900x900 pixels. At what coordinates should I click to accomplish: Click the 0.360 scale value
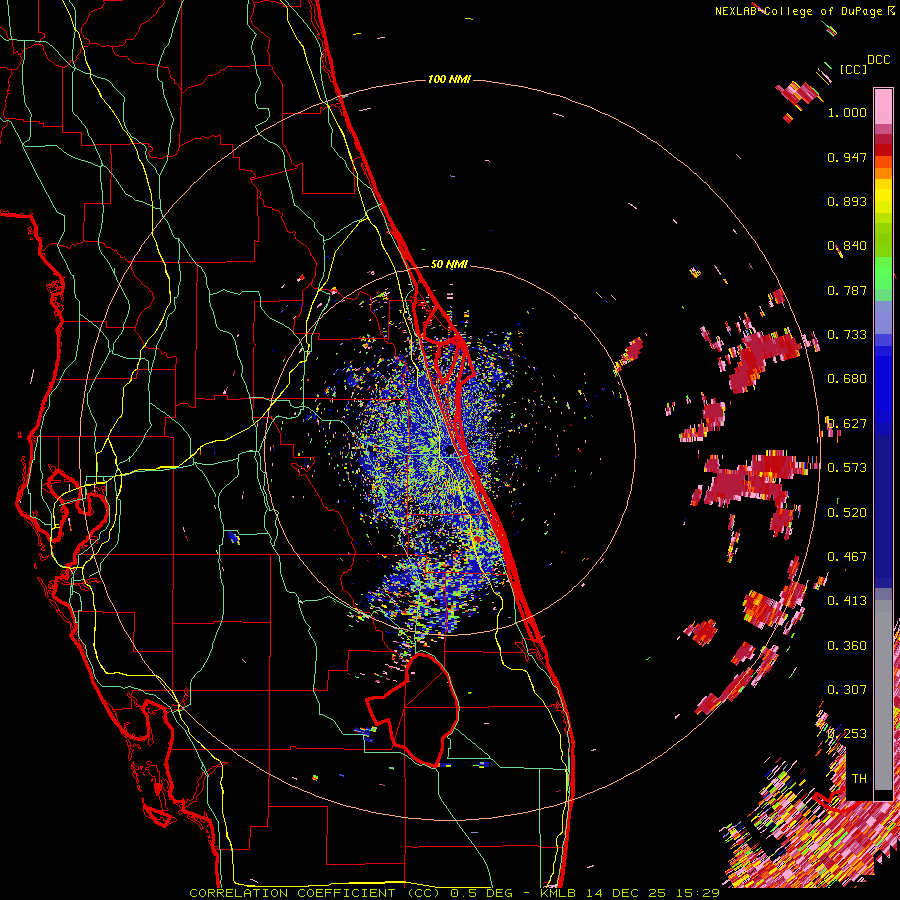pyautogui.click(x=847, y=646)
